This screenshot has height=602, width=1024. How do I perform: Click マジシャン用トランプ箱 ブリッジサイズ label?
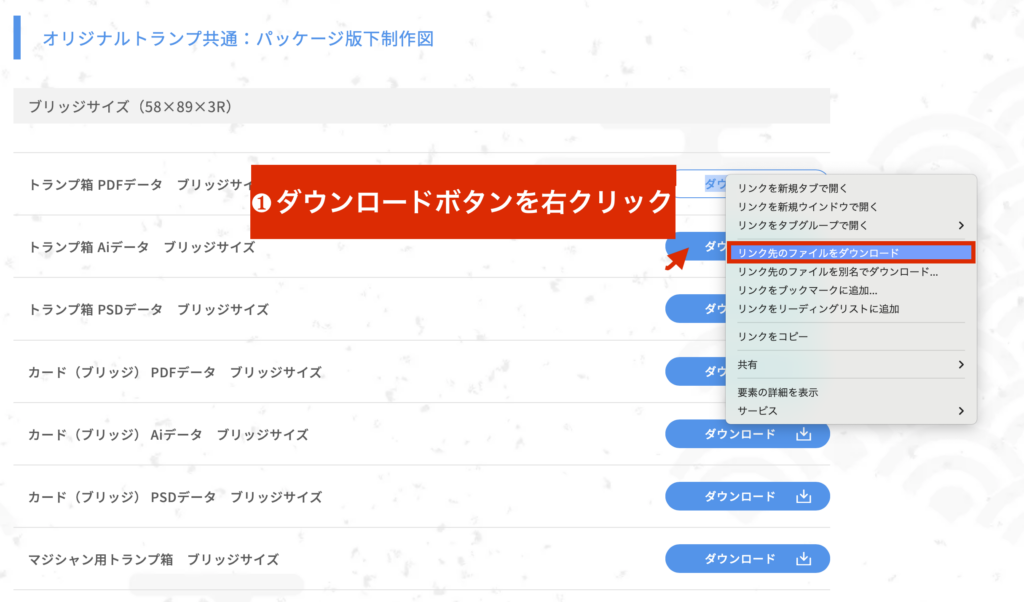coord(153,559)
